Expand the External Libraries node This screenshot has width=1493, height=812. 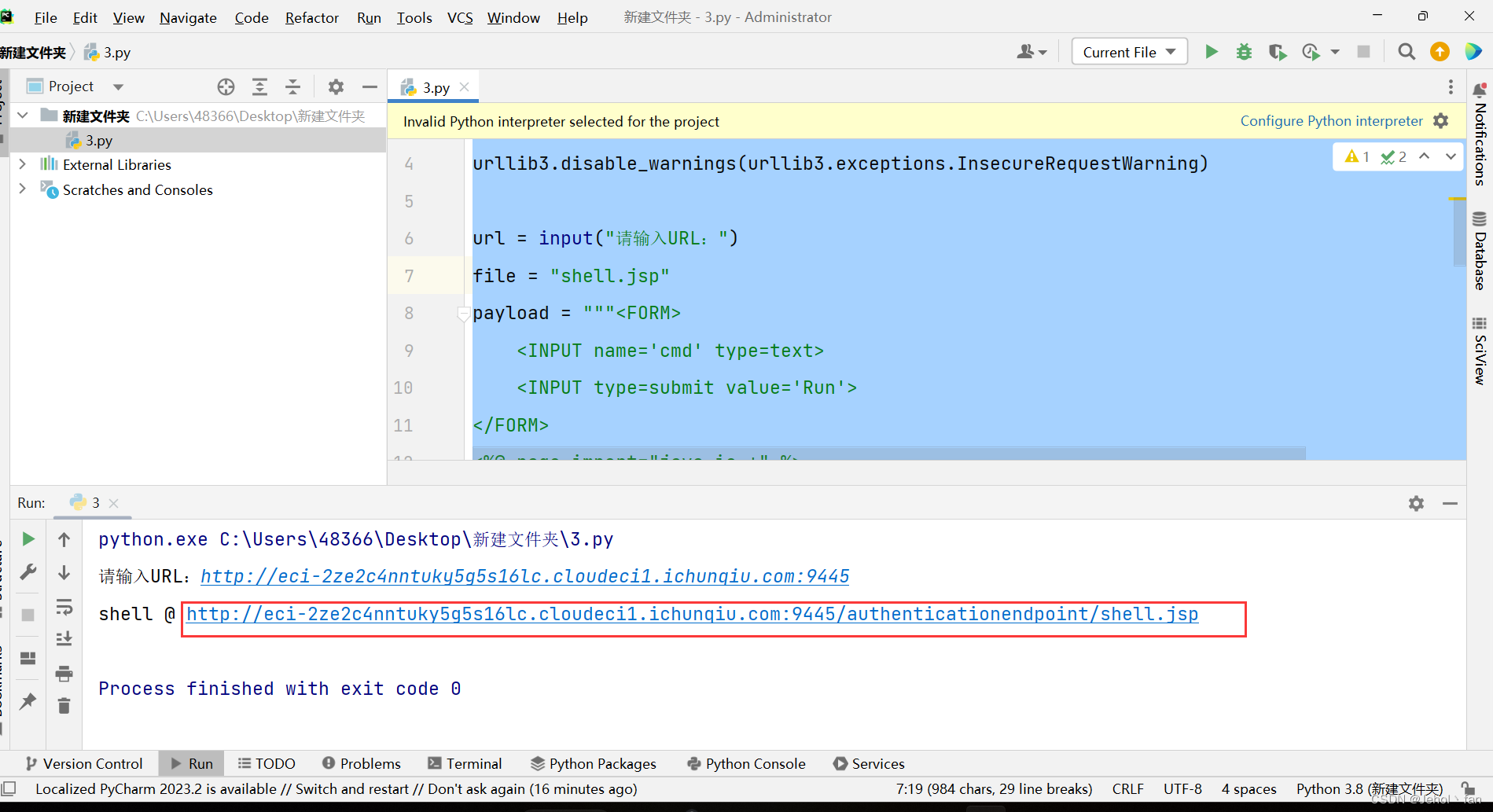(23, 164)
